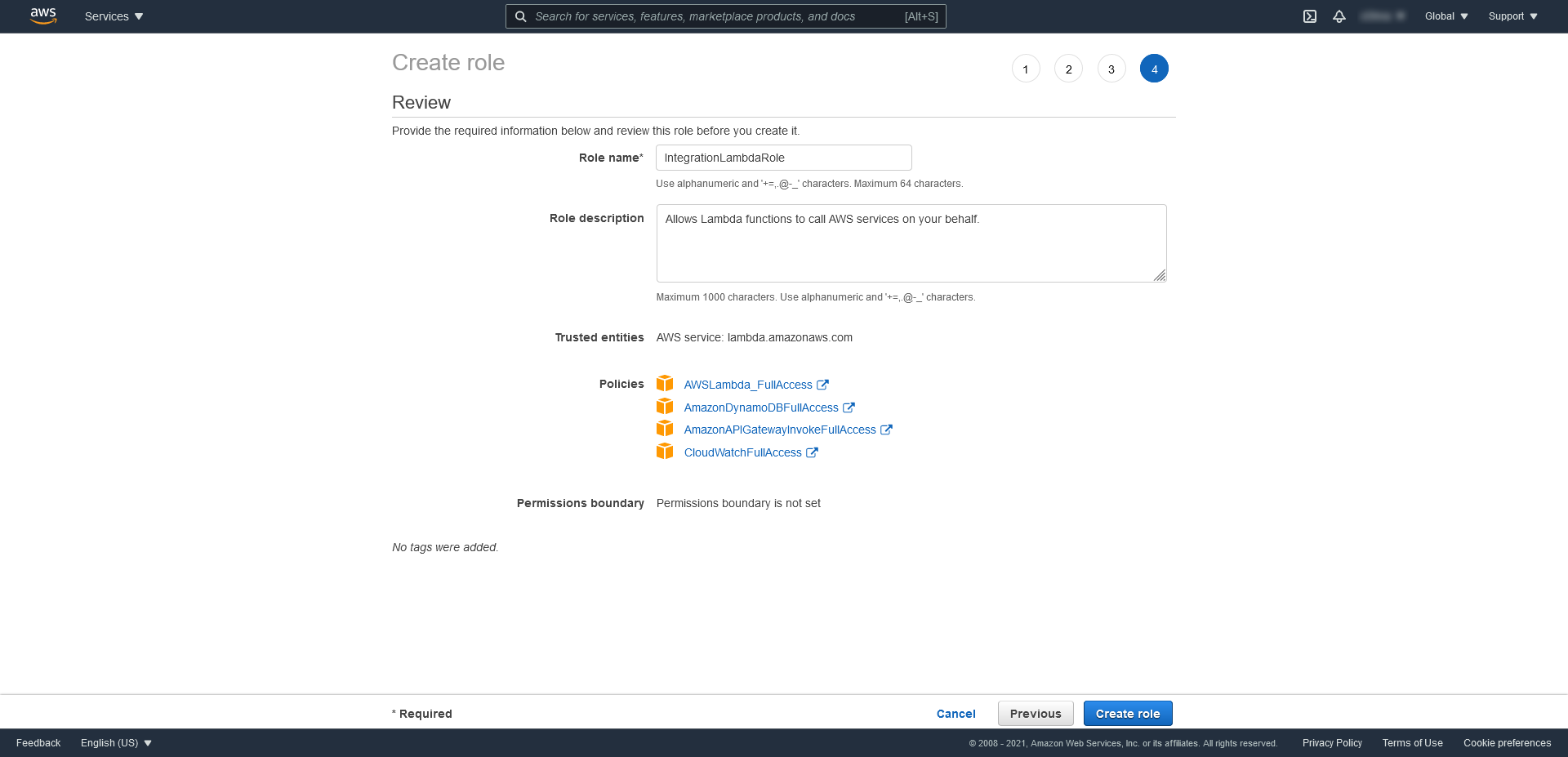Click the AWSLambda_FullAccess policy box icon
Screen dimensions: 1568x757
(x=665, y=384)
